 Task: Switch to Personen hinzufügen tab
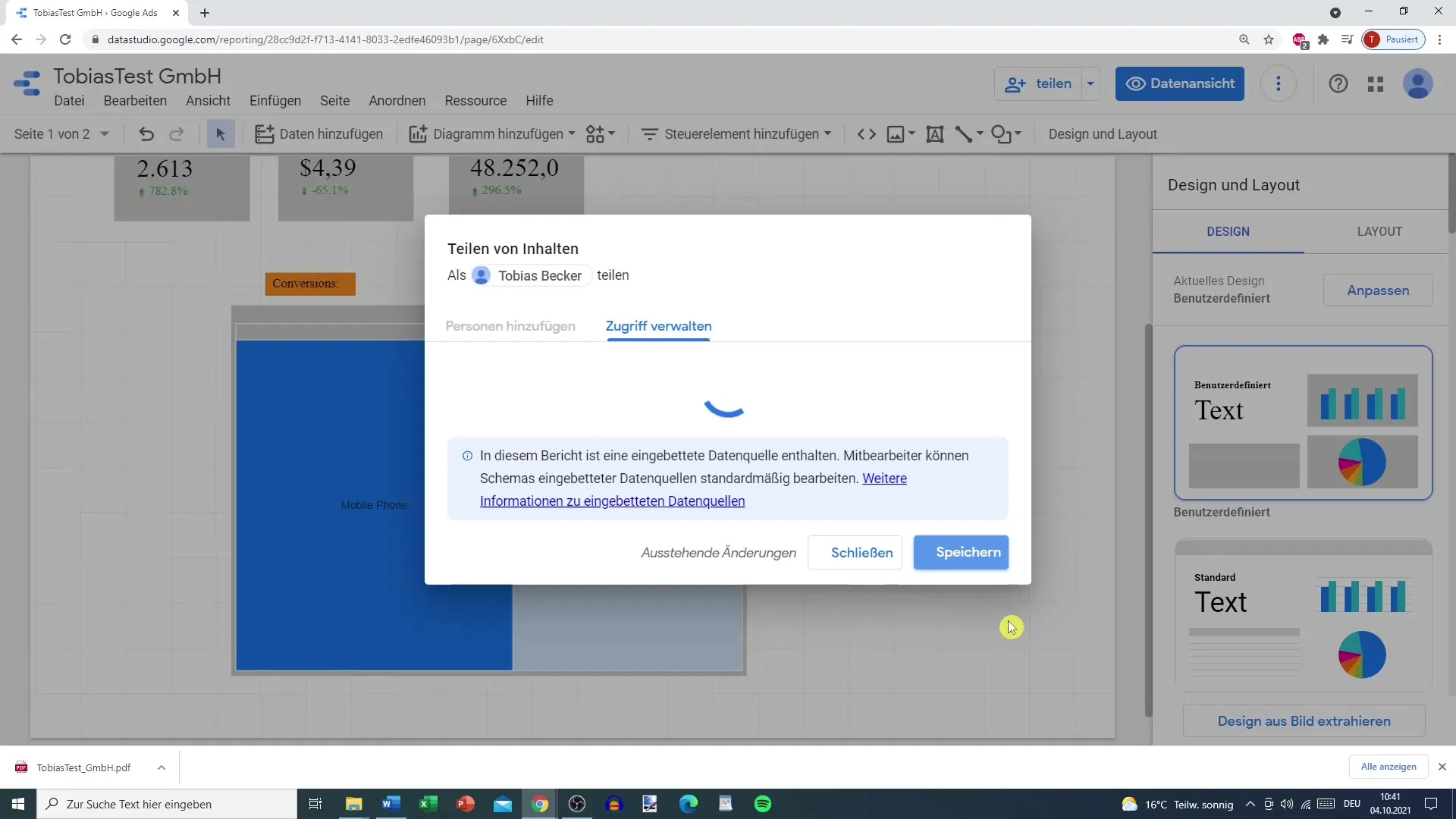pos(511,326)
